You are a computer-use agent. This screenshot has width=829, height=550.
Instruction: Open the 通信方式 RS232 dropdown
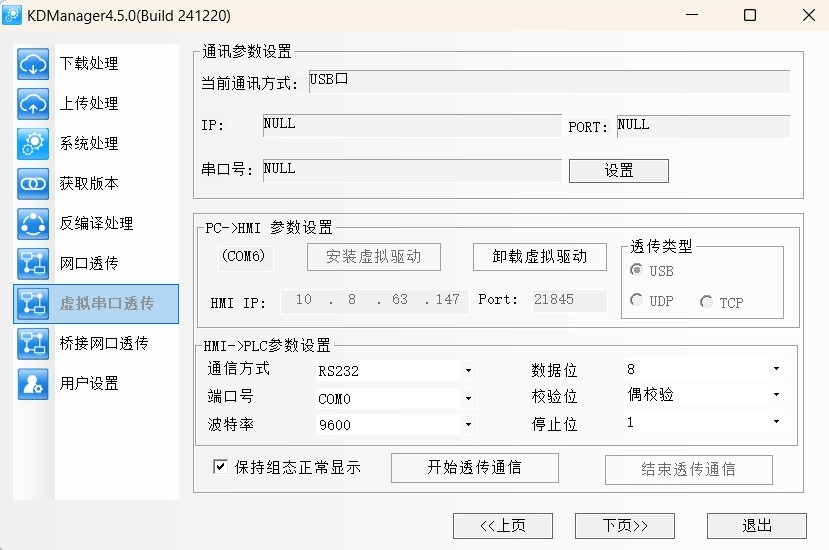[x=396, y=371]
